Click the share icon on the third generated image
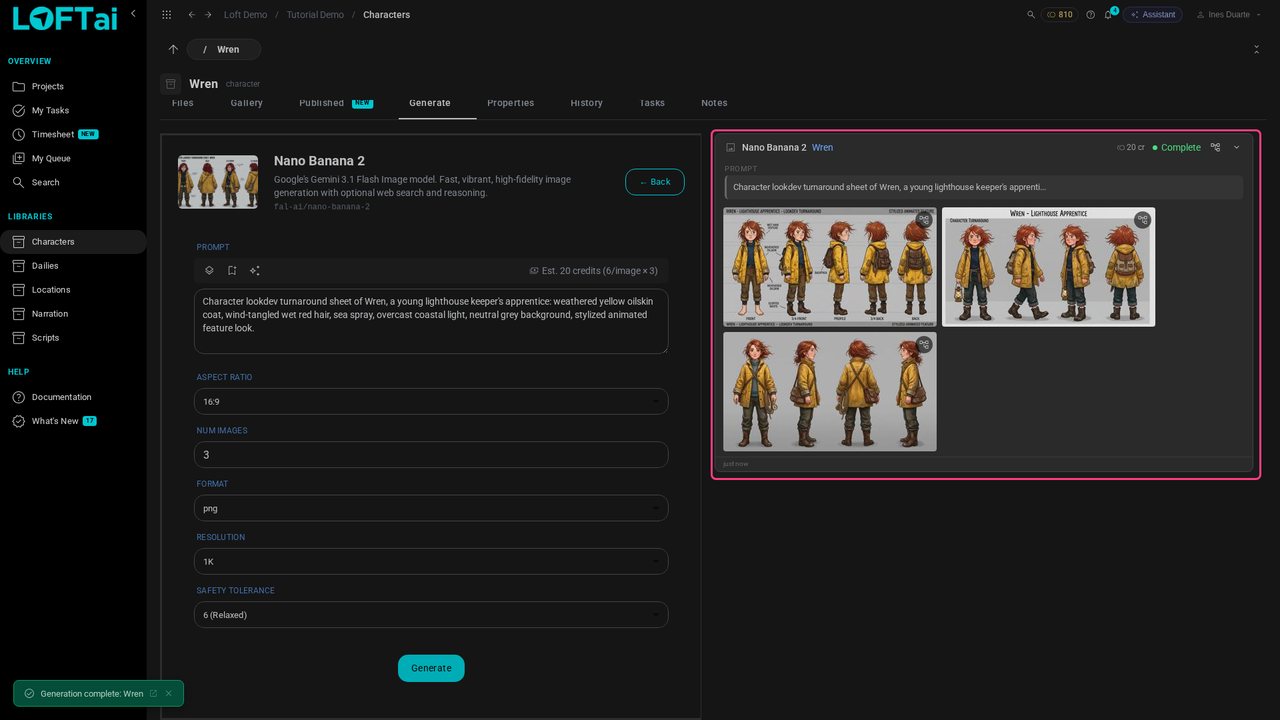This screenshot has width=1280, height=720. (x=924, y=345)
